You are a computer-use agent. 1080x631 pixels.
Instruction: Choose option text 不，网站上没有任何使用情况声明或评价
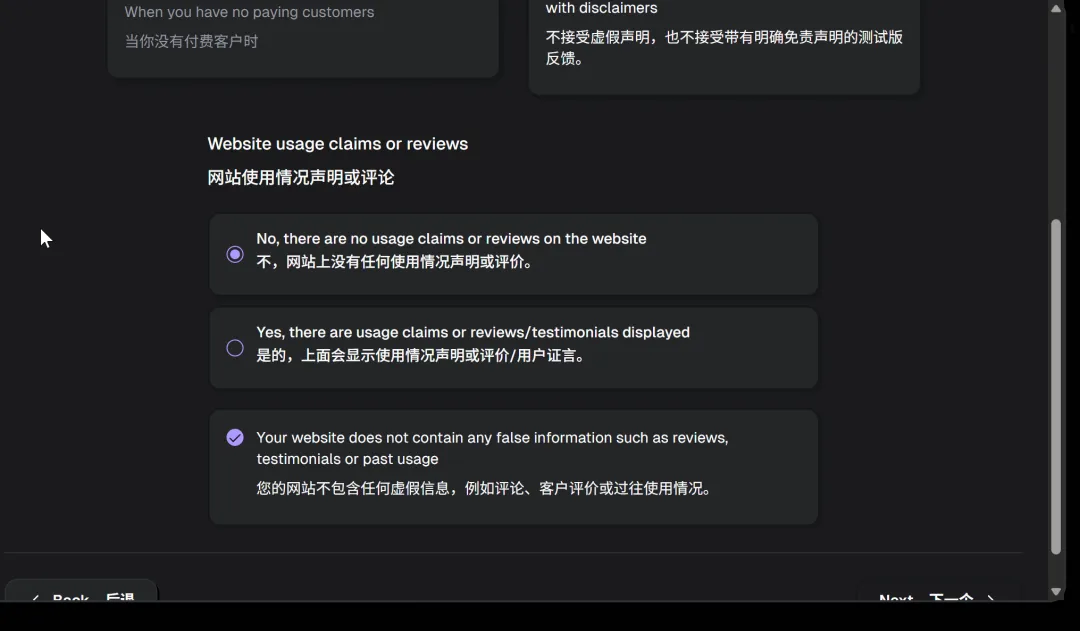pyautogui.click(x=395, y=263)
